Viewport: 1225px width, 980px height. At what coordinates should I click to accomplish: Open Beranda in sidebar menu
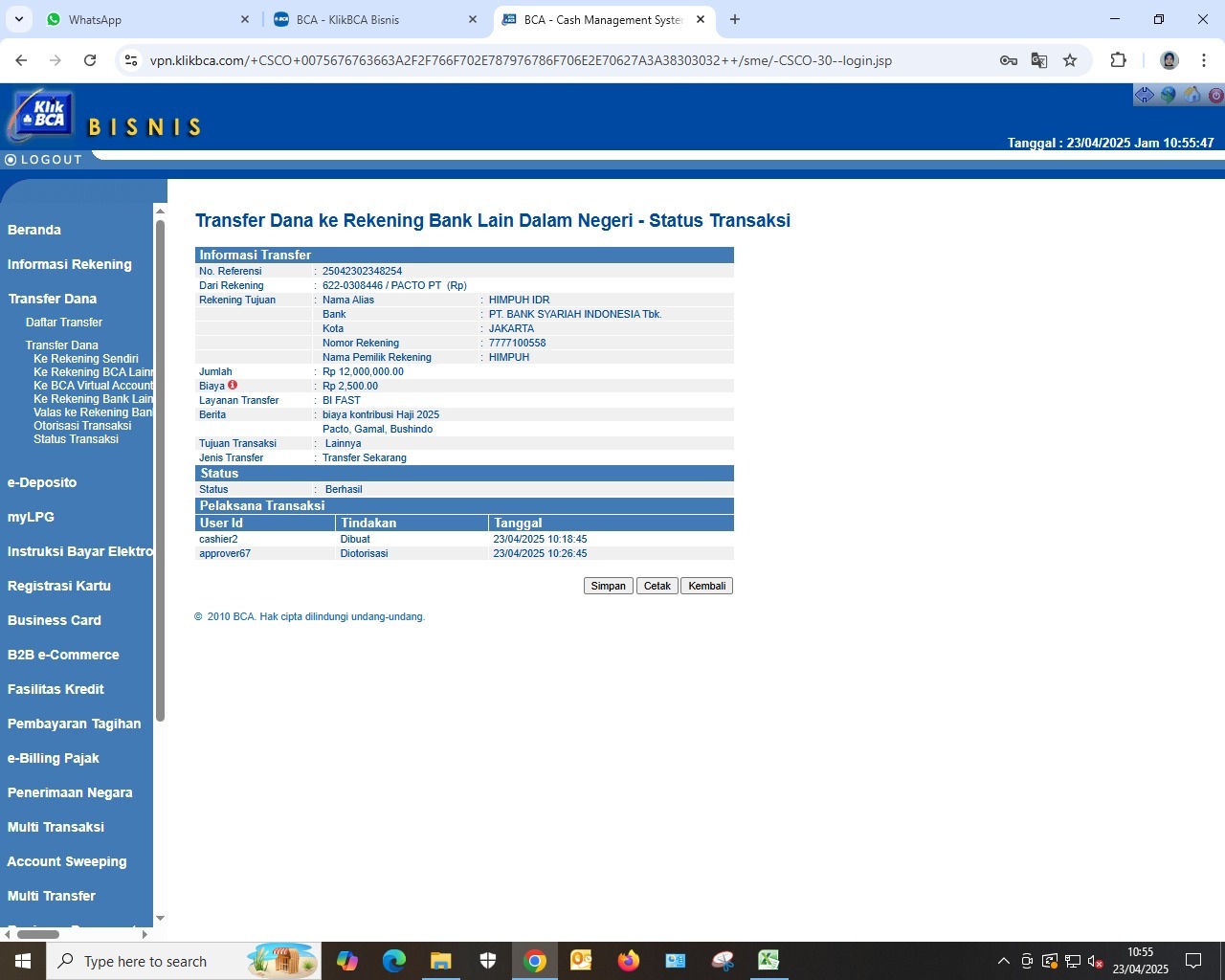click(x=34, y=230)
